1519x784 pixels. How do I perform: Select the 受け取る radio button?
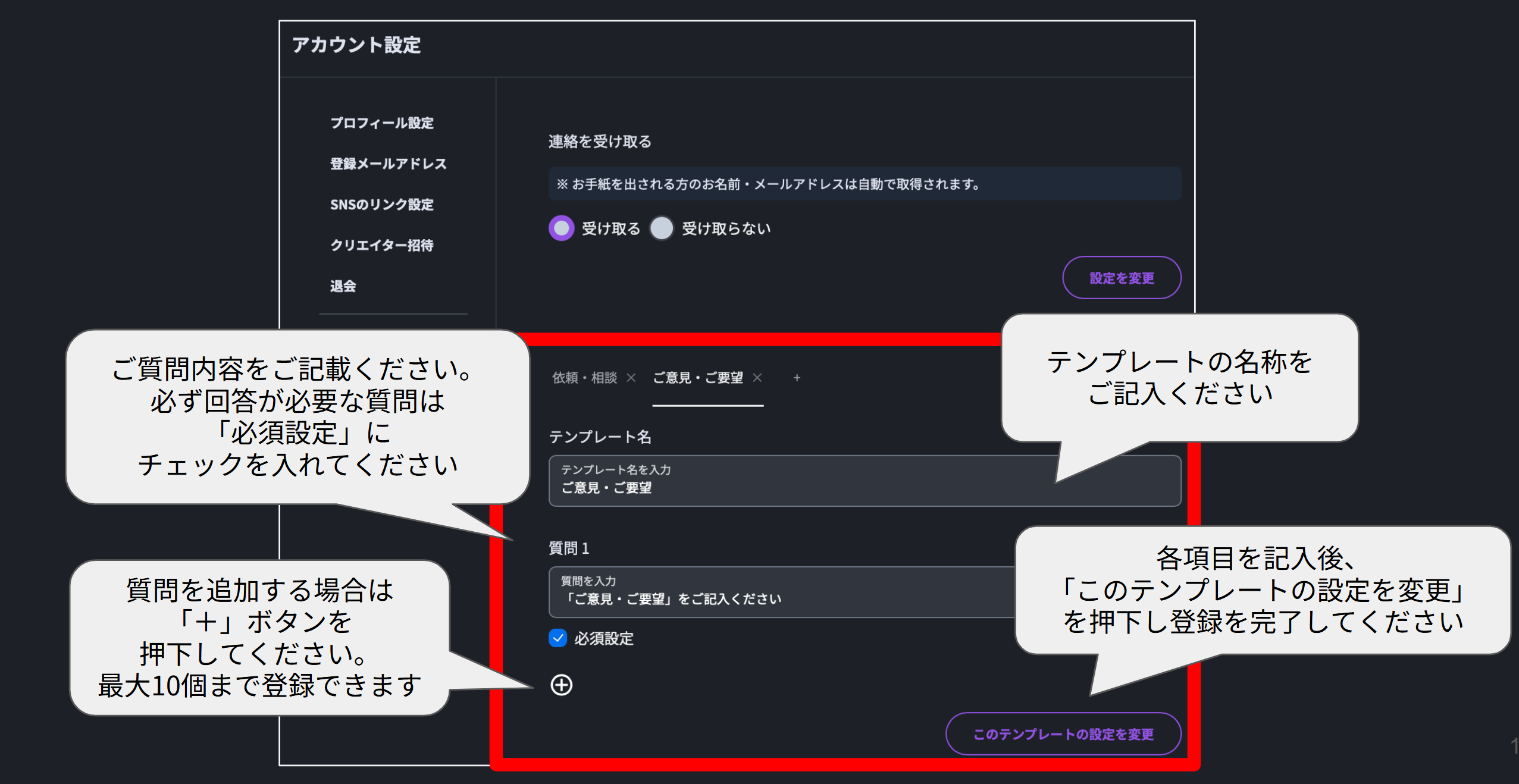point(561,228)
